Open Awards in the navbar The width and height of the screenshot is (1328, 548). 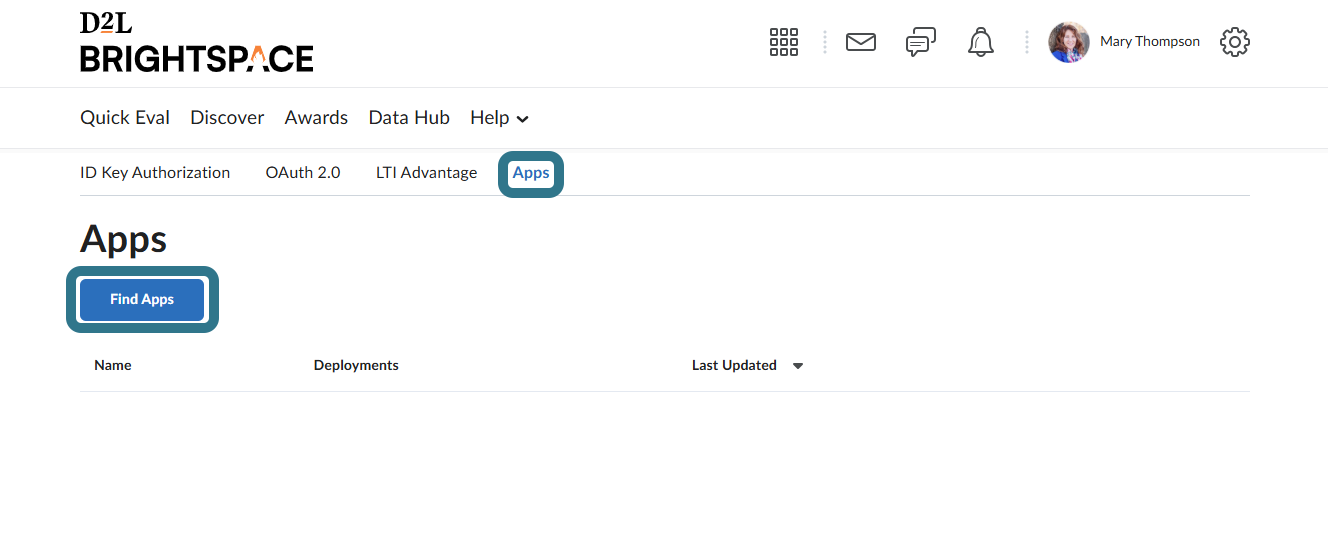coord(316,118)
